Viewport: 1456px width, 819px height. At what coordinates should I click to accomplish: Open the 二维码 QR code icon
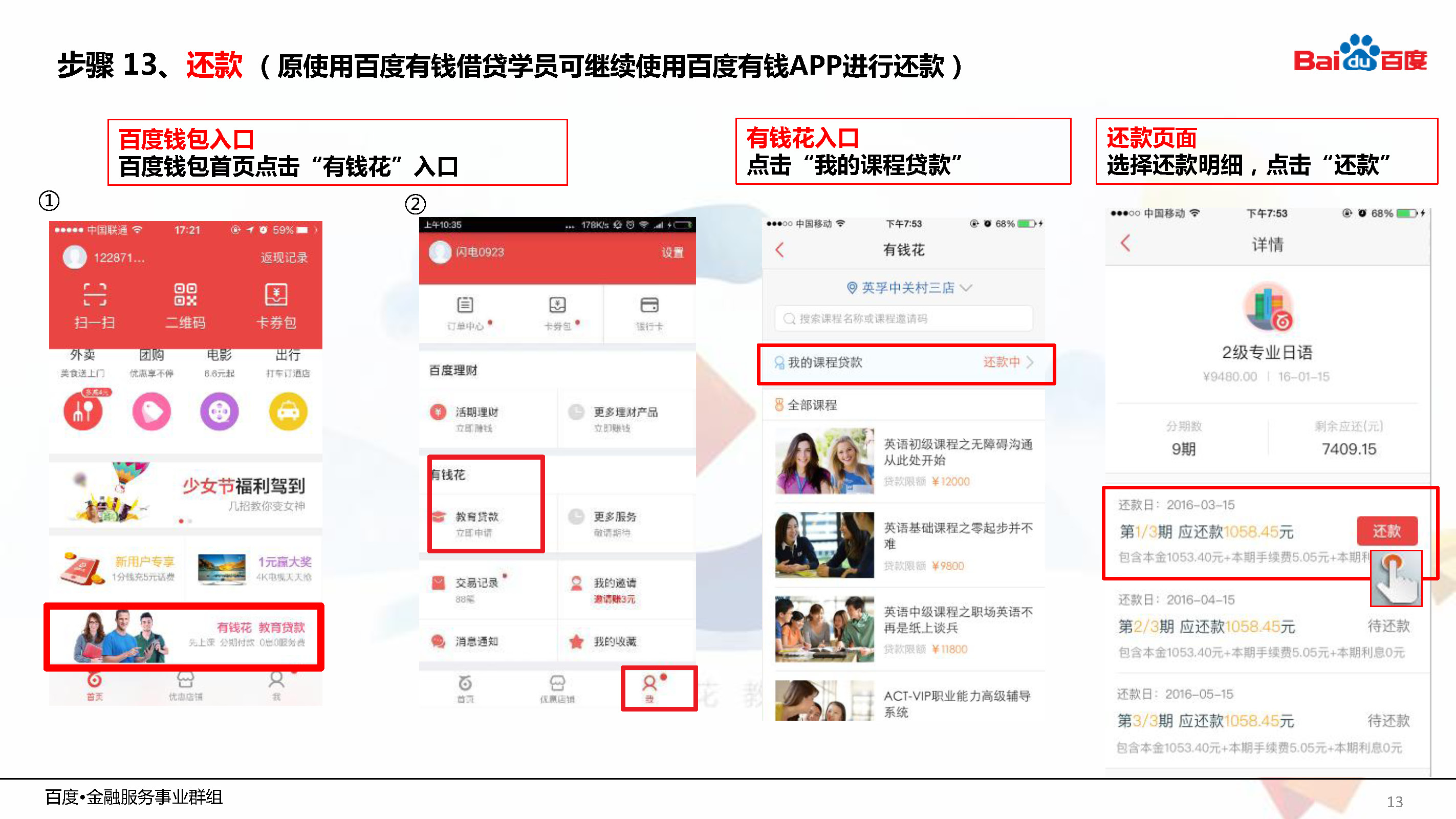185,295
